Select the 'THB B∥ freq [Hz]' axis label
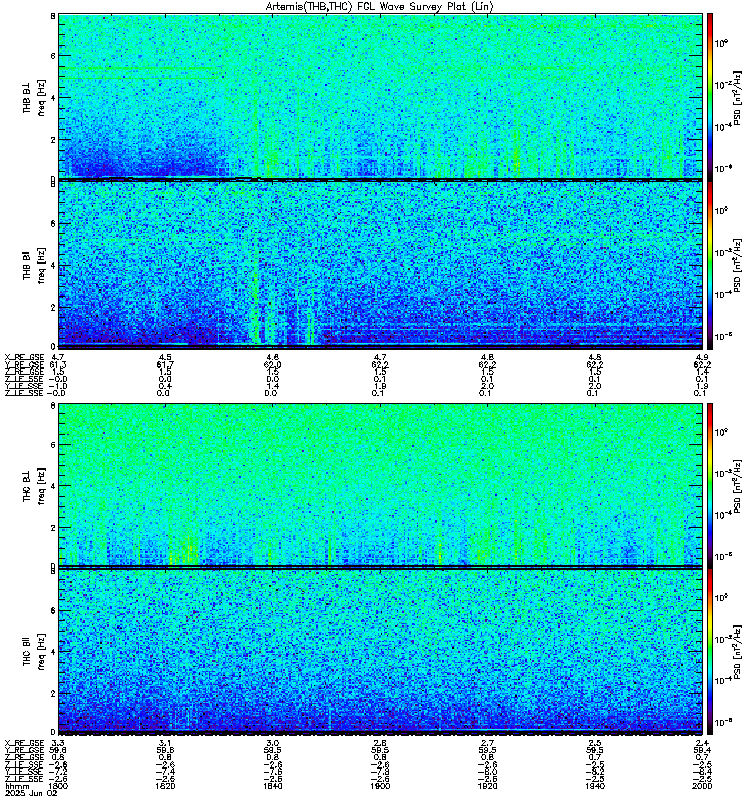The height and width of the screenshot is (800, 750). point(34,265)
